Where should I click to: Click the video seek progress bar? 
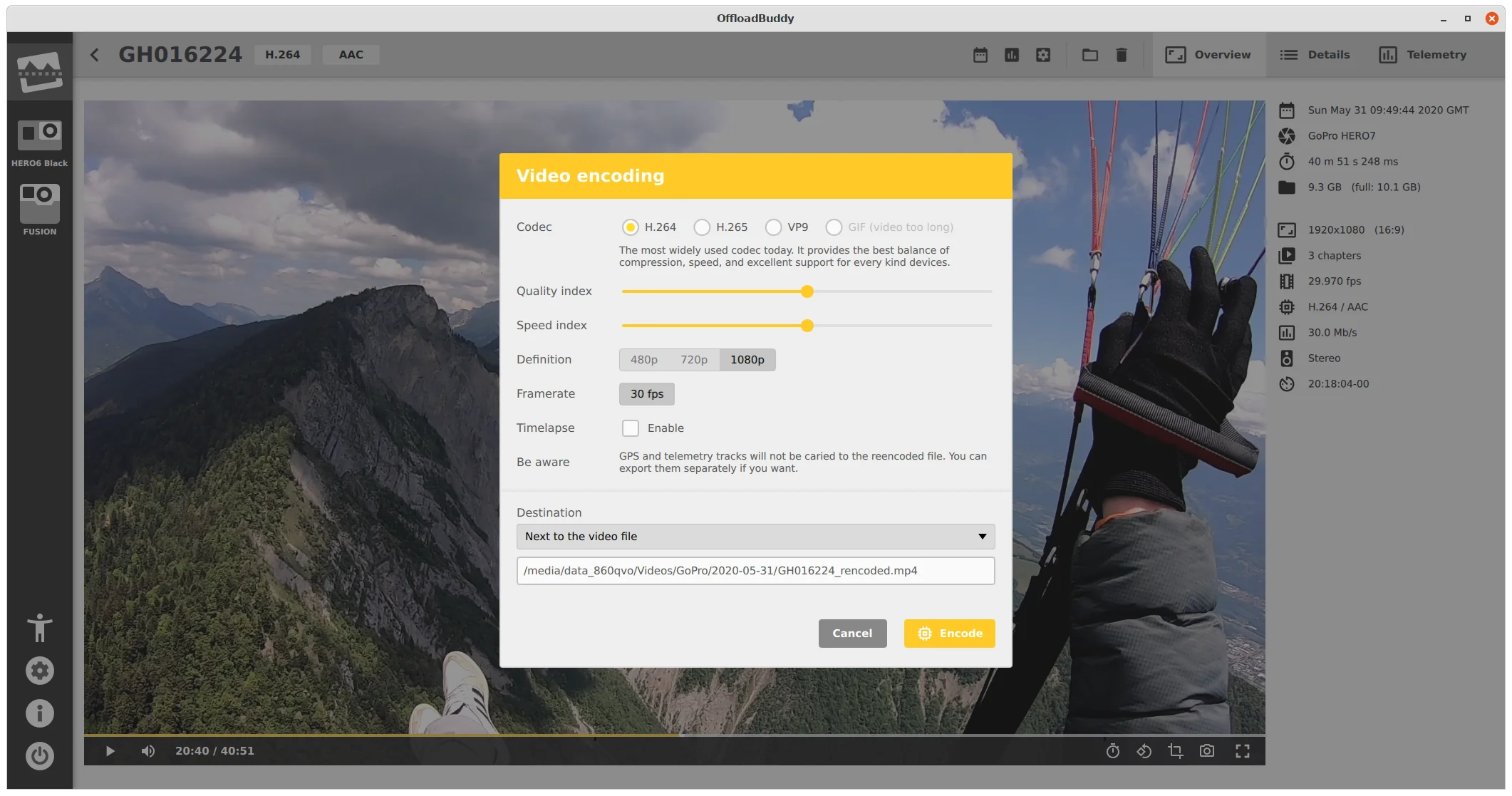tap(675, 735)
